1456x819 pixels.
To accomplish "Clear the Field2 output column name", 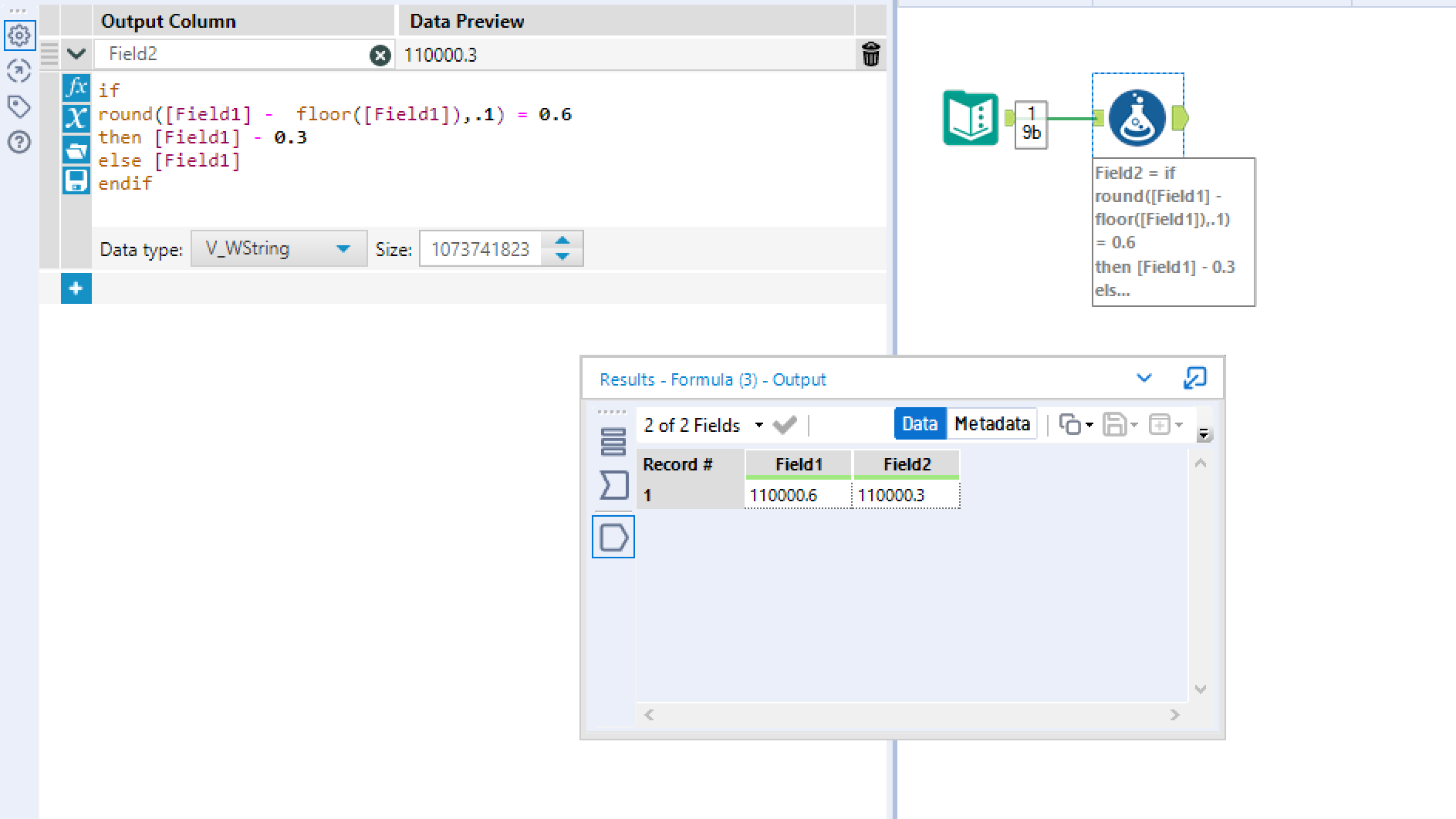I will (380, 55).
